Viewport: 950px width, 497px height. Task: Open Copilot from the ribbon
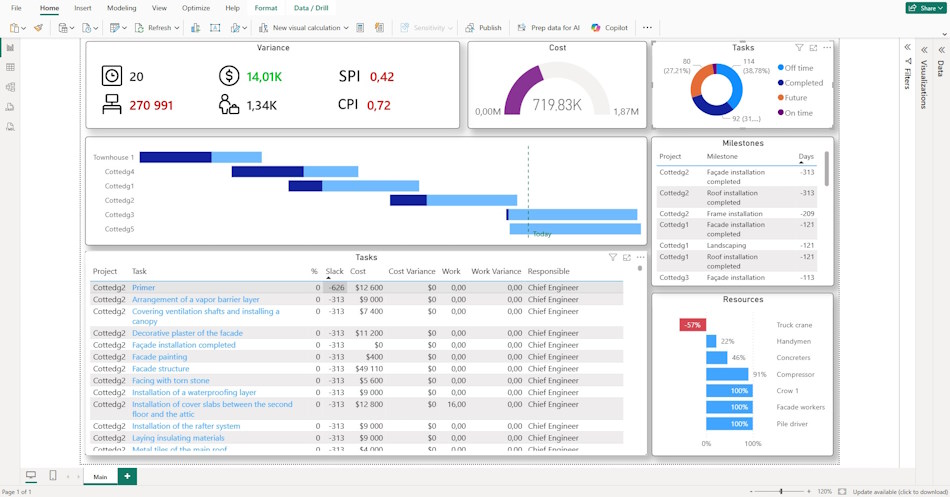click(610, 28)
